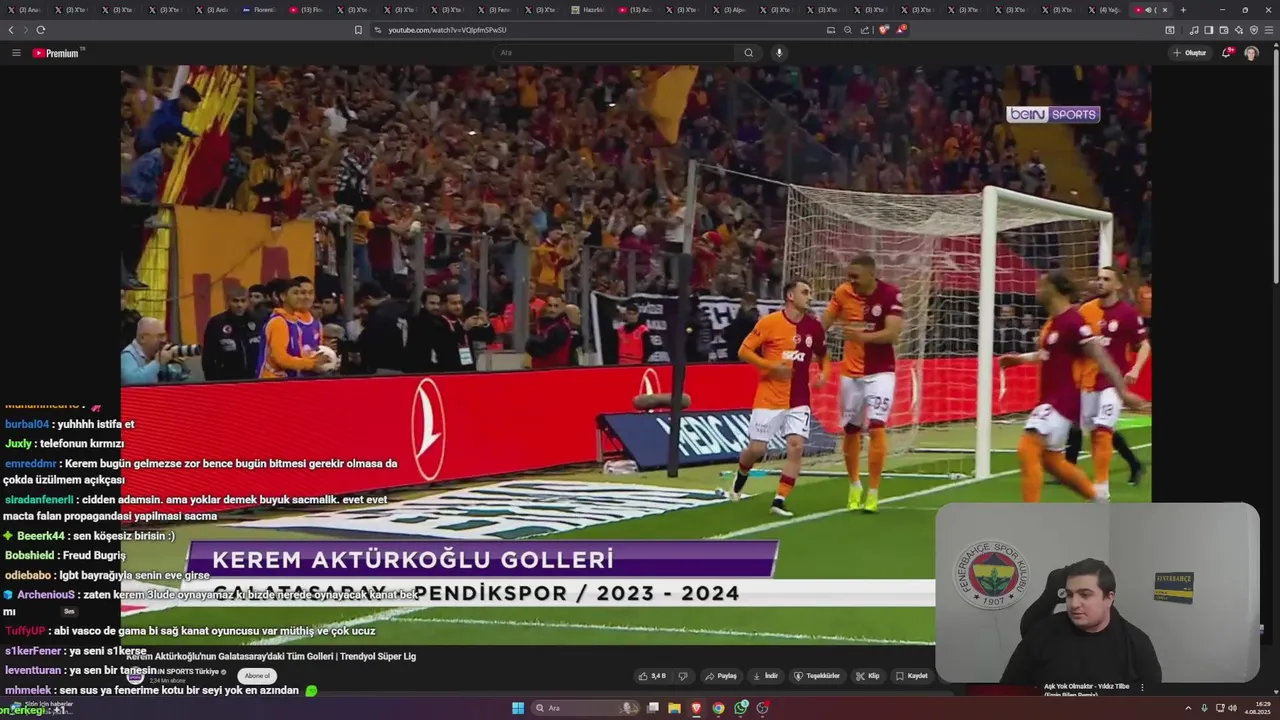Focus the YouTube 'Ara' search box
Image resolution: width=1280 pixels, height=720 pixels.
point(615,53)
